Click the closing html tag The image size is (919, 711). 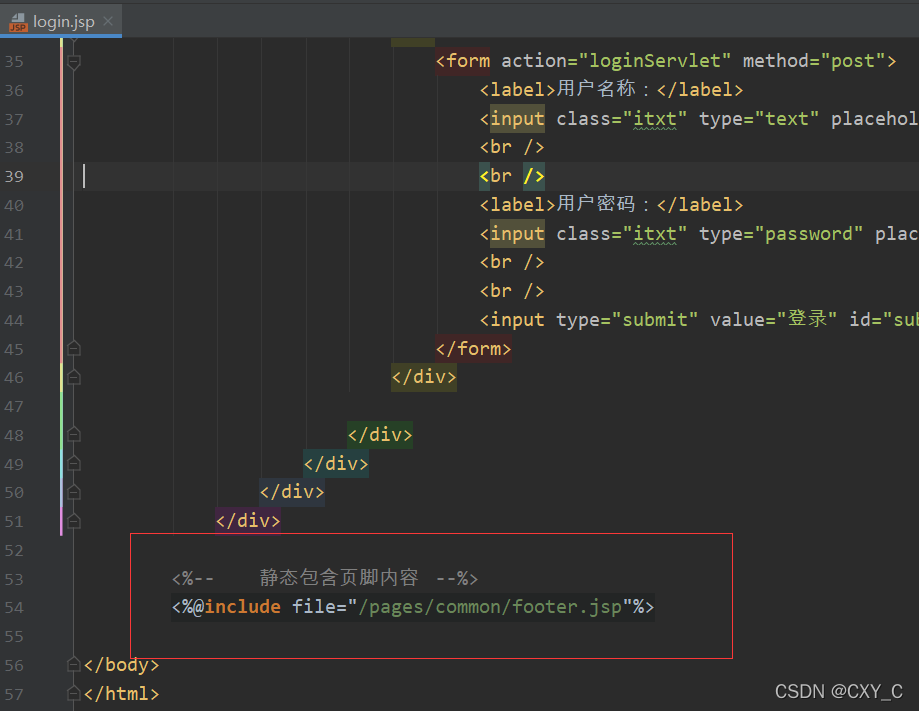pyautogui.click(x=121, y=693)
